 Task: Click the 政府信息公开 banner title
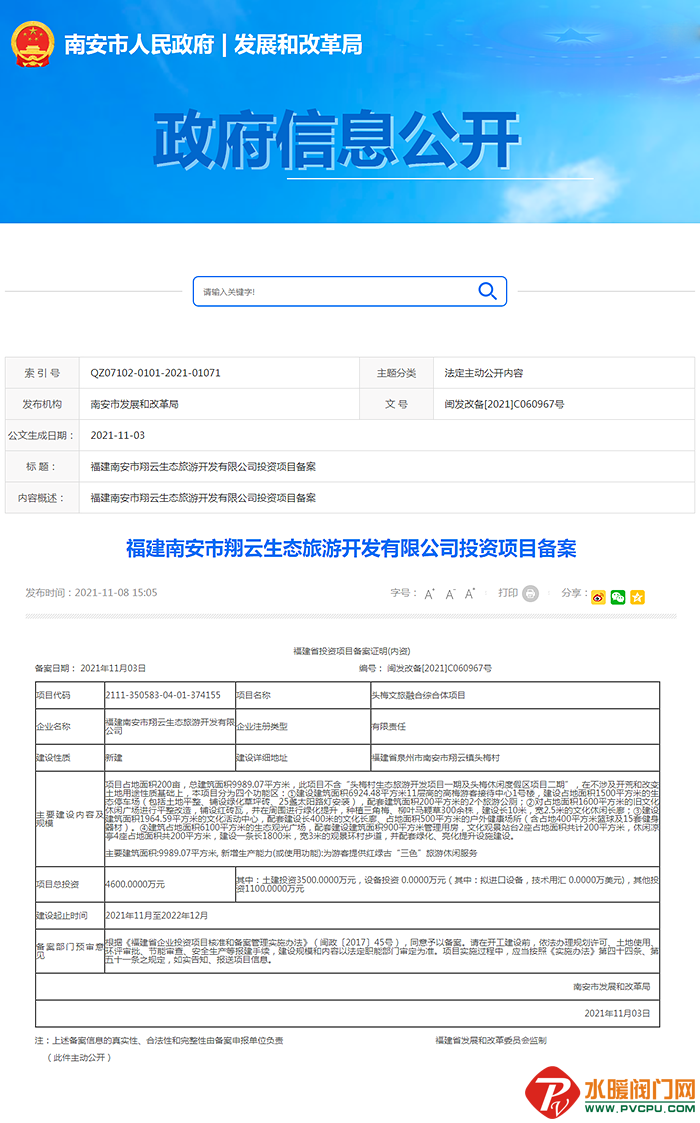[337, 140]
